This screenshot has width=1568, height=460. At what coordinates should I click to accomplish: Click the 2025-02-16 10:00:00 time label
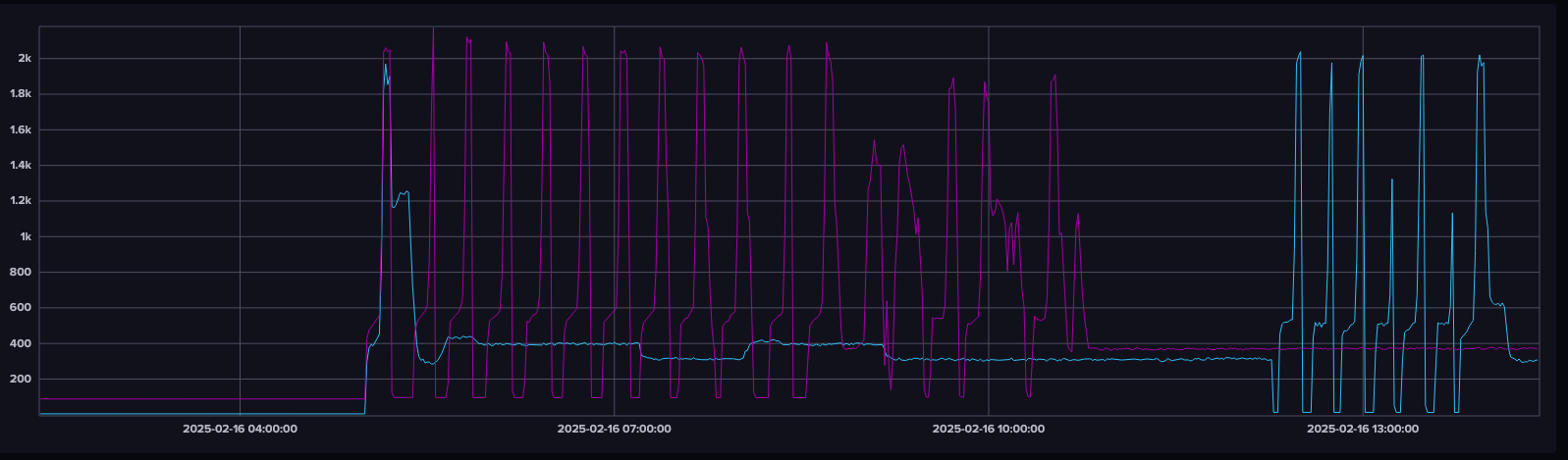click(x=988, y=429)
